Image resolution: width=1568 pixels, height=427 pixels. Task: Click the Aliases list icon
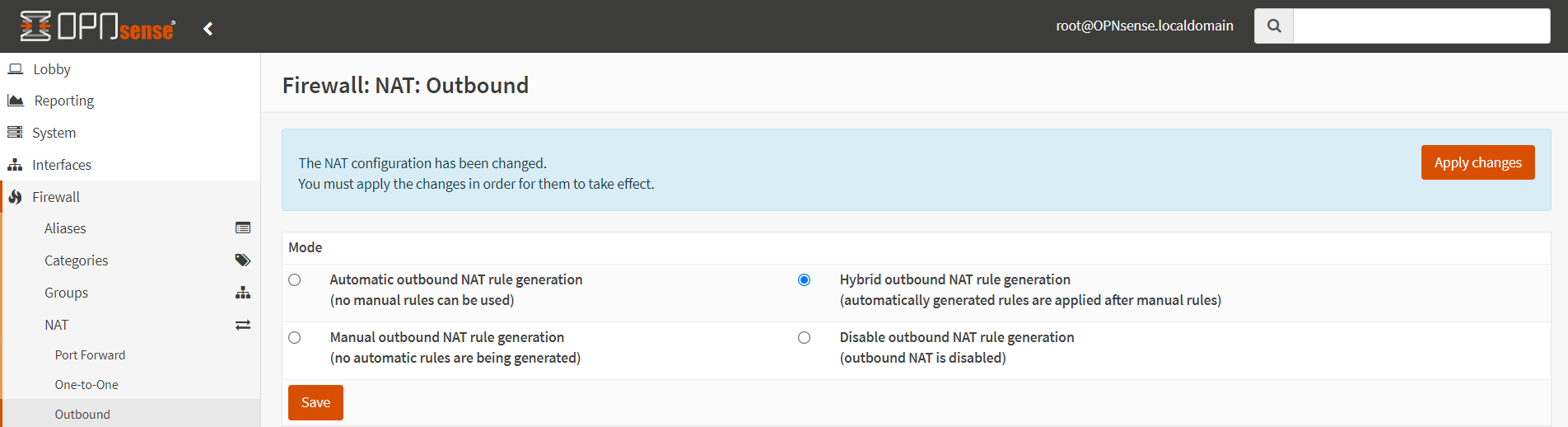tap(243, 228)
